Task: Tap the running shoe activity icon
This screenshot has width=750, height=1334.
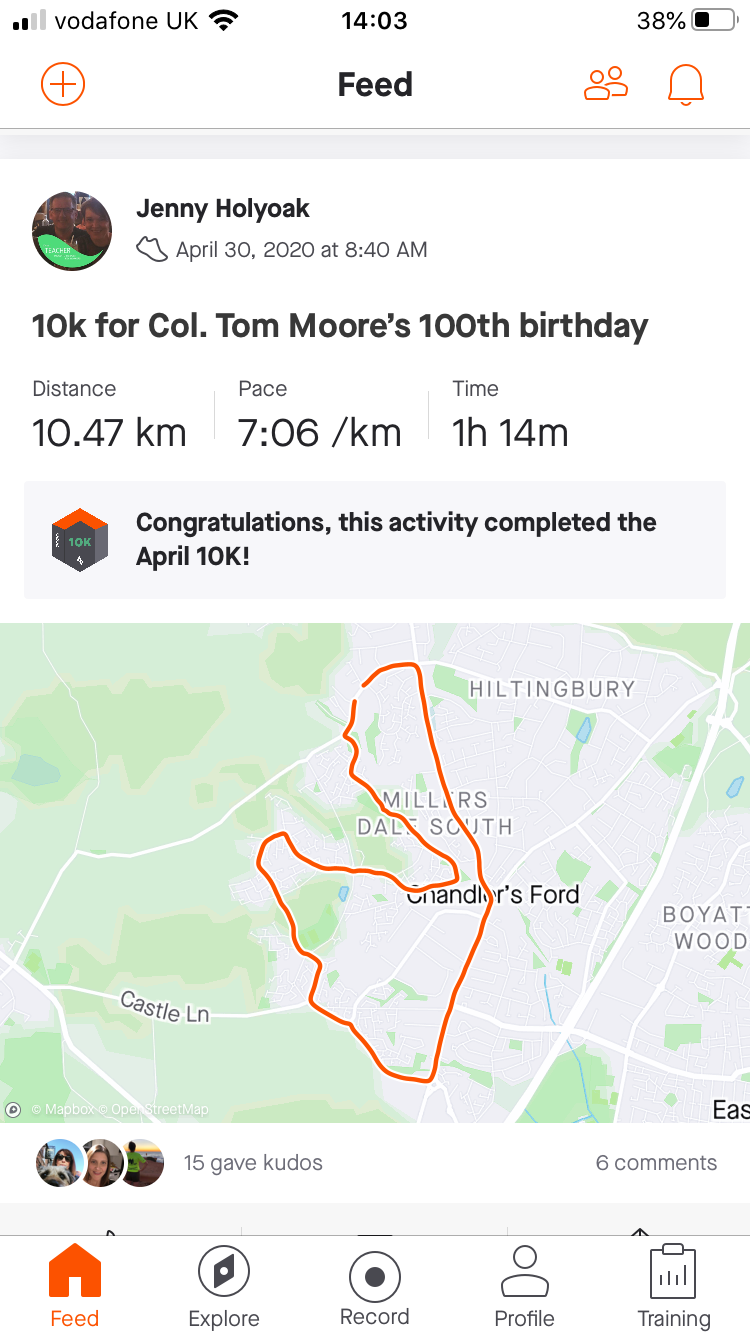Action: 152,250
